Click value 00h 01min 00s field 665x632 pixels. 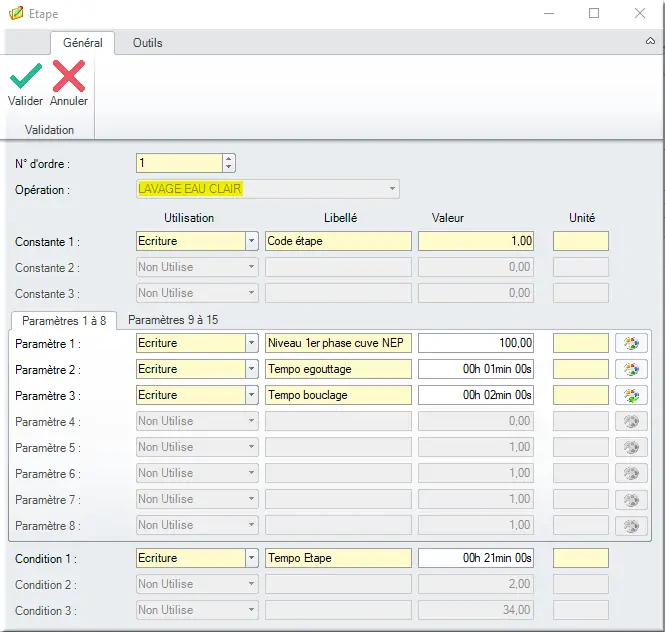[476, 369]
